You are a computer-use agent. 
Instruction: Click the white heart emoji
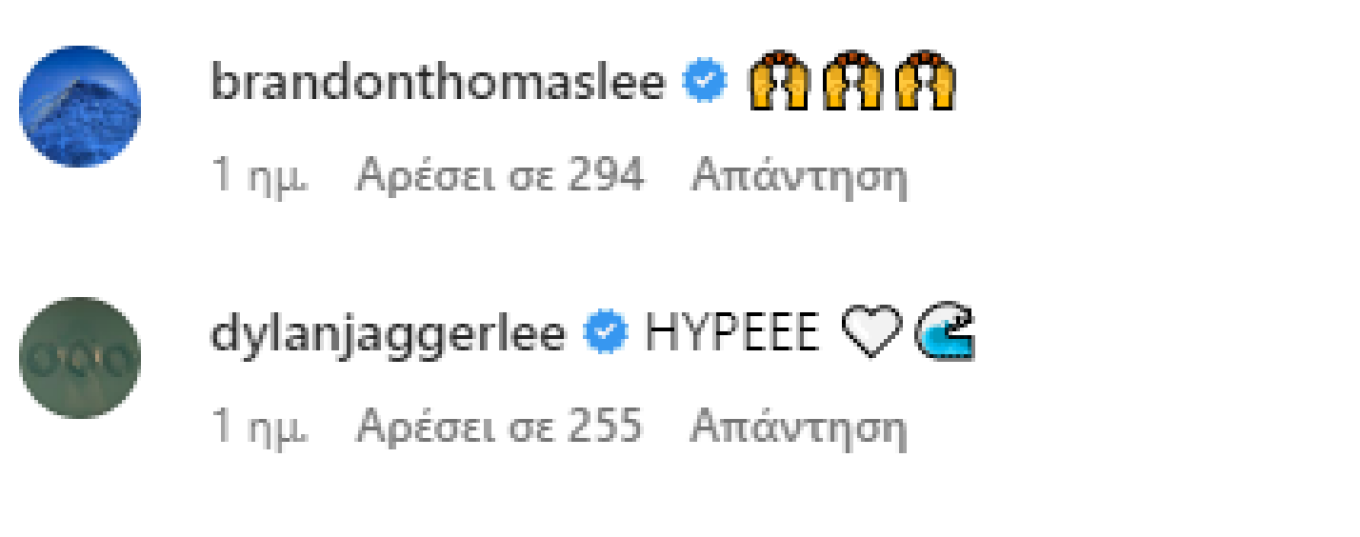[872, 335]
